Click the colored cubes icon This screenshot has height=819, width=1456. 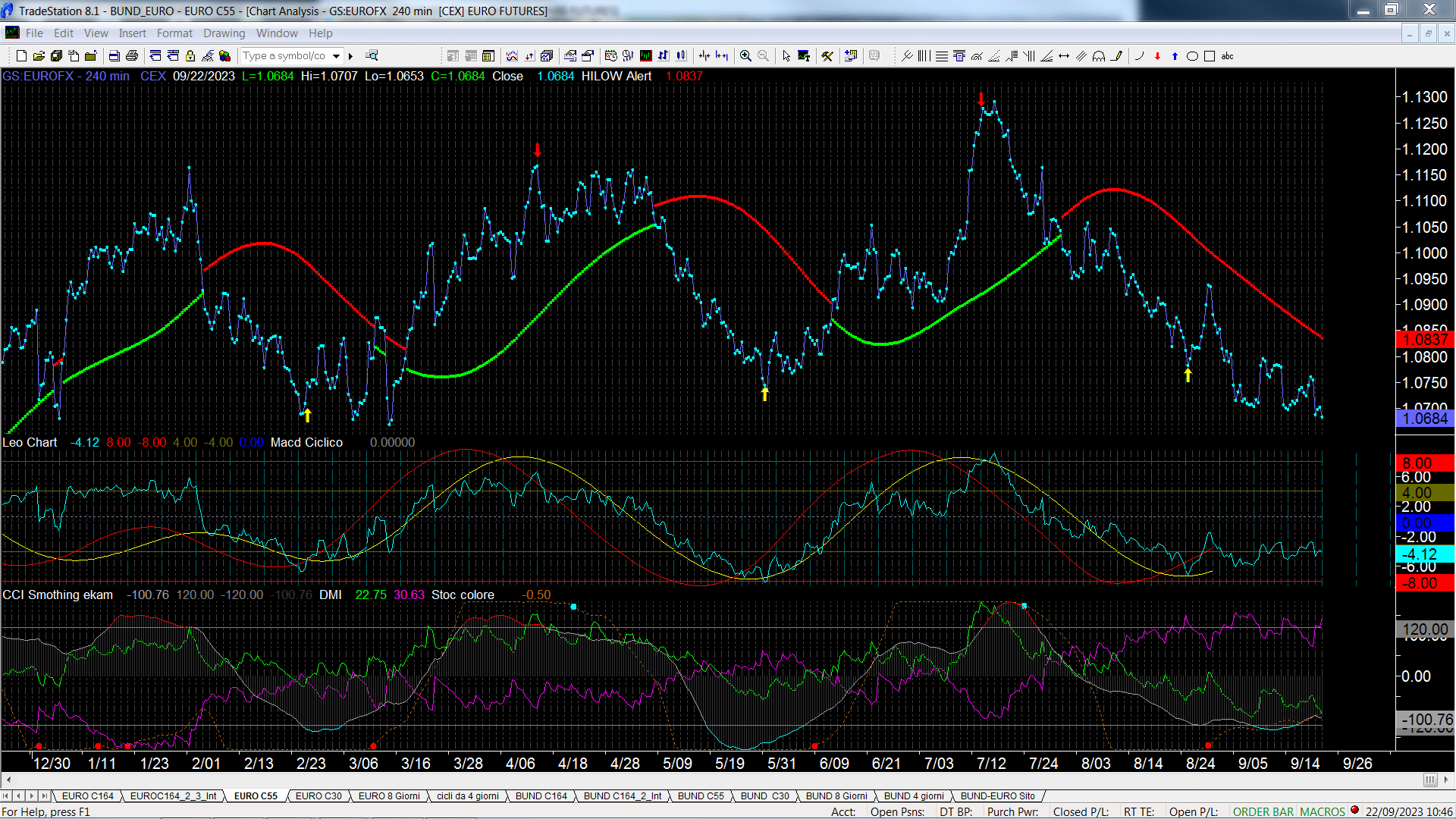[224, 55]
